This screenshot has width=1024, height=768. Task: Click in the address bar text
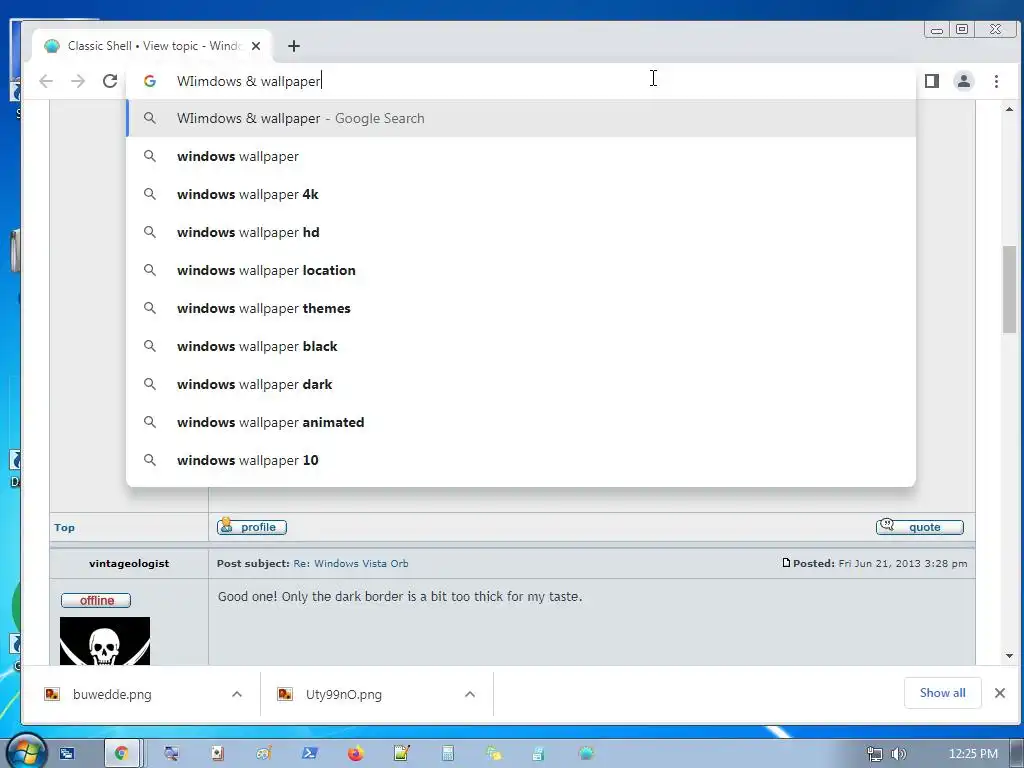point(248,81)
